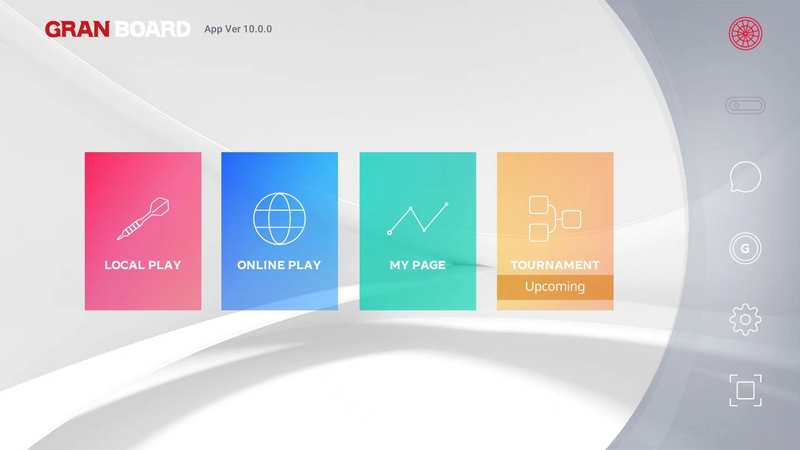
Task: Select the ONLINE PLAY label
Action: click(x=279, y=265)
